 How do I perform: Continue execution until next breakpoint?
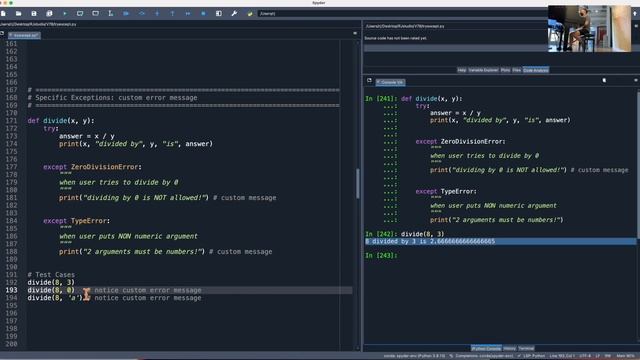coord(188,13)
